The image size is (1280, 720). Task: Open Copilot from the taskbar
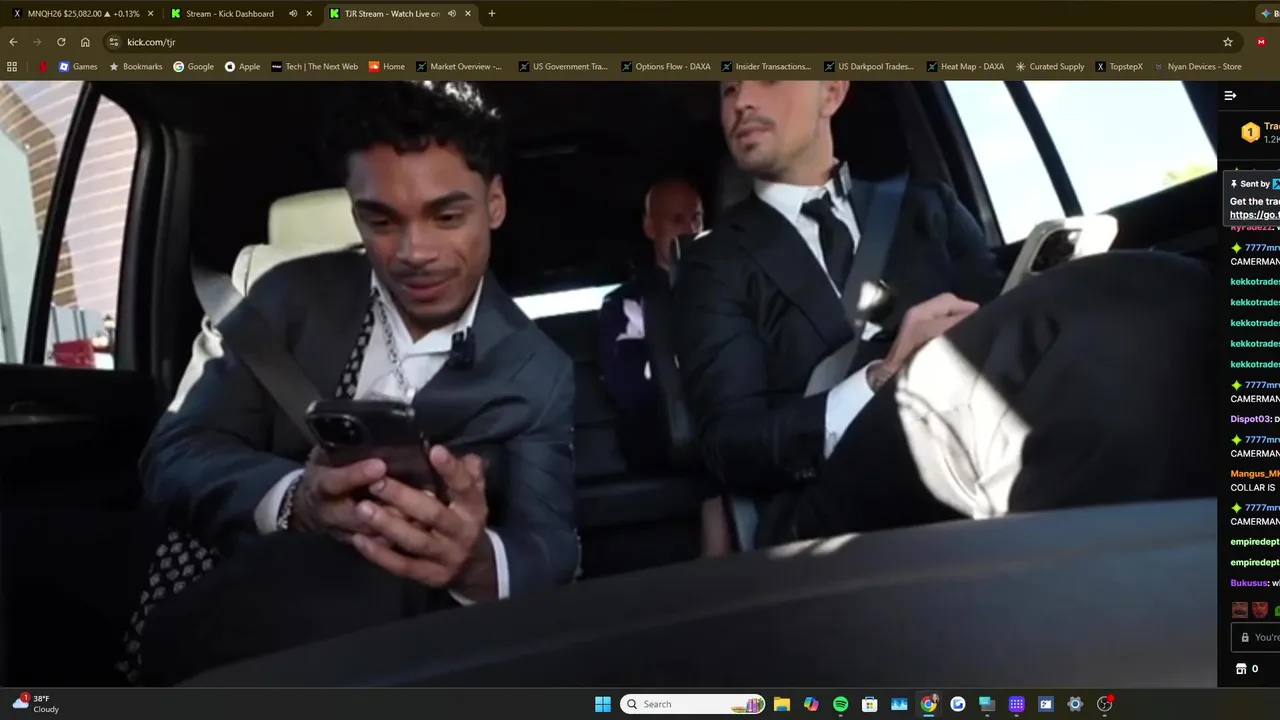[x=811, y=704]
